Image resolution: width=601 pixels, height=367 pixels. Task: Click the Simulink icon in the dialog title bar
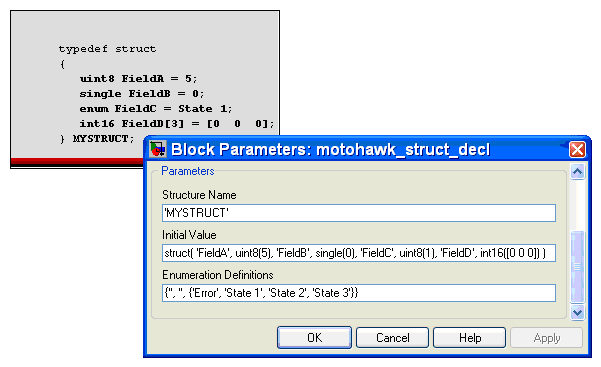tap(158, 149)
